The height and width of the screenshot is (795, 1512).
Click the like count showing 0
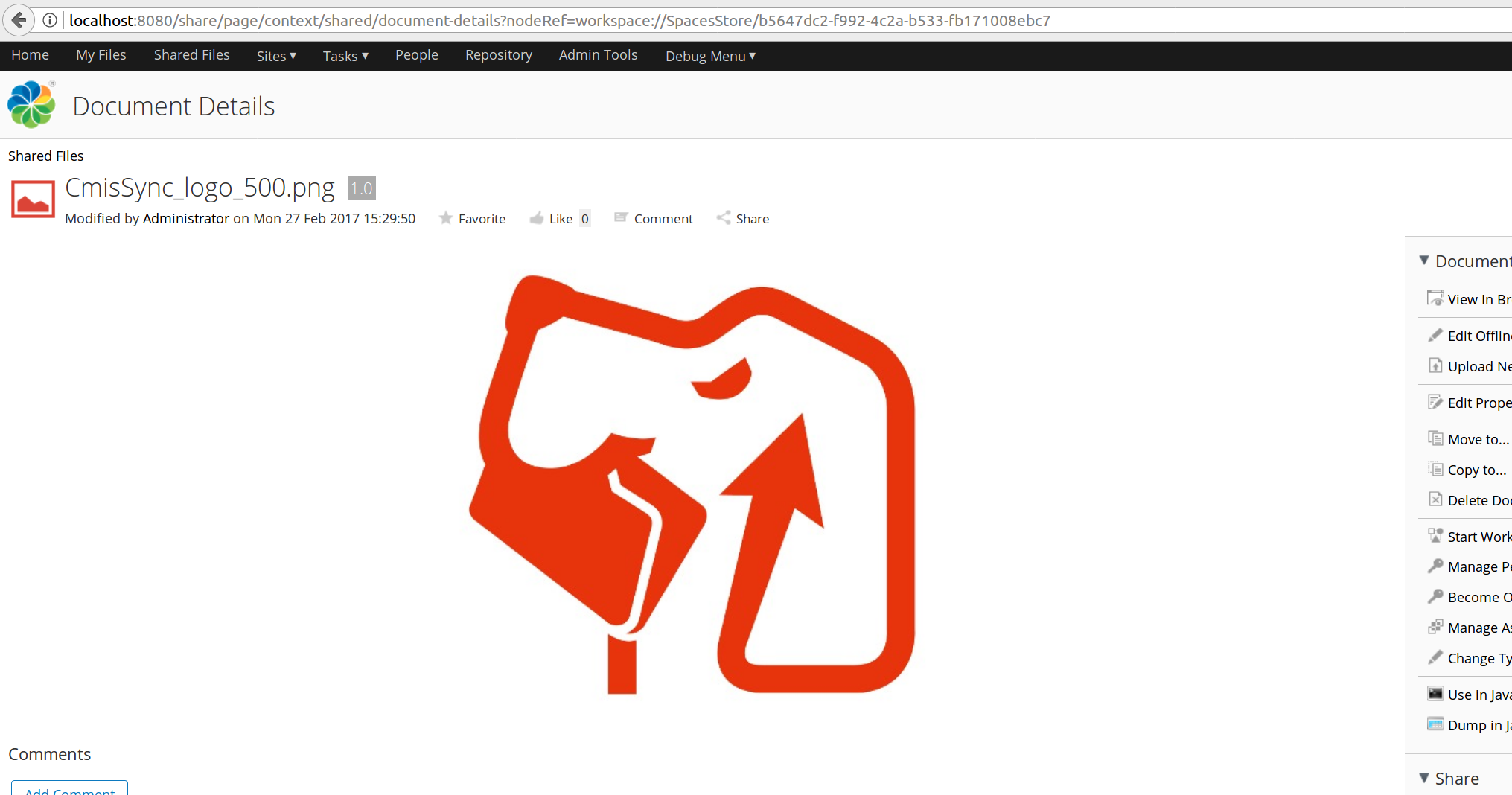coord(585,218)
